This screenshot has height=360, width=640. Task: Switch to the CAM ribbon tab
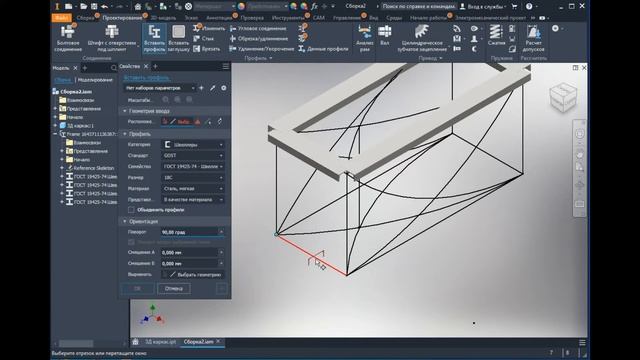coord(319,18)
